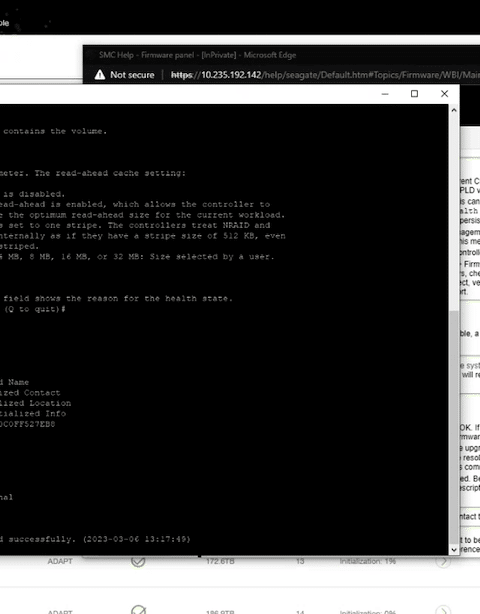The width and height of the screenshot is (480, 614).
Task: Click disk count "14" in table
Action: [x=300, y=611]
